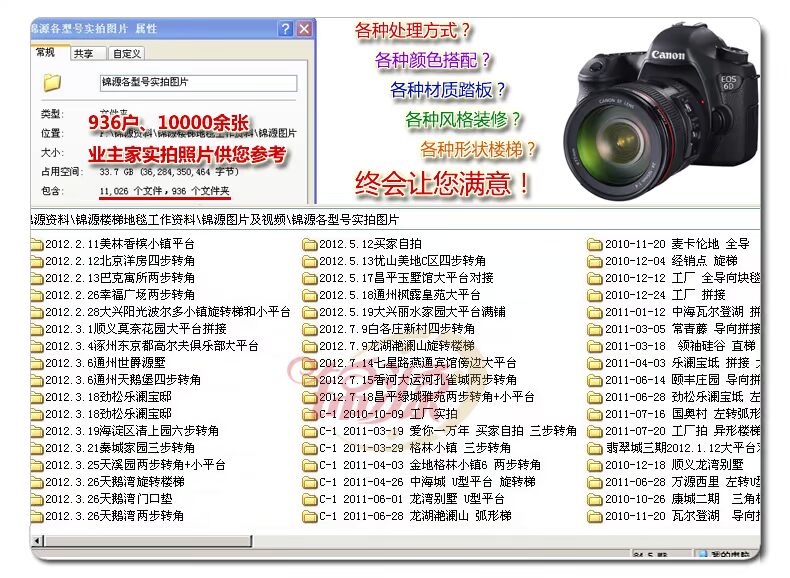Open folder icon 2012.5.13优山美地C区四步转角
790x578 pixels.
coord(309,262)
